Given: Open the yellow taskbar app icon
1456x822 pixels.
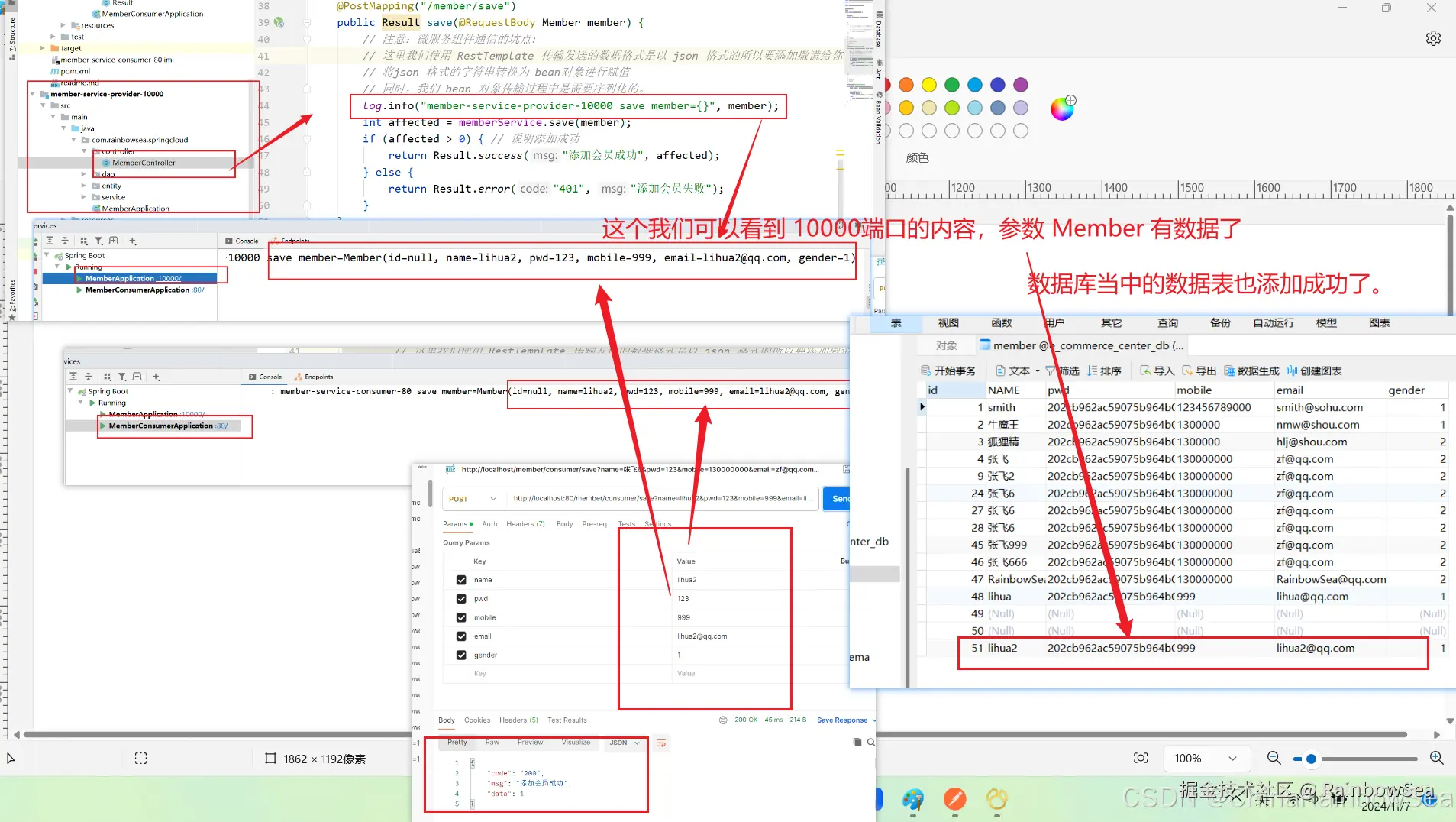Looking at the screenshot, I should pyautogui.click(x=996, y=799).
